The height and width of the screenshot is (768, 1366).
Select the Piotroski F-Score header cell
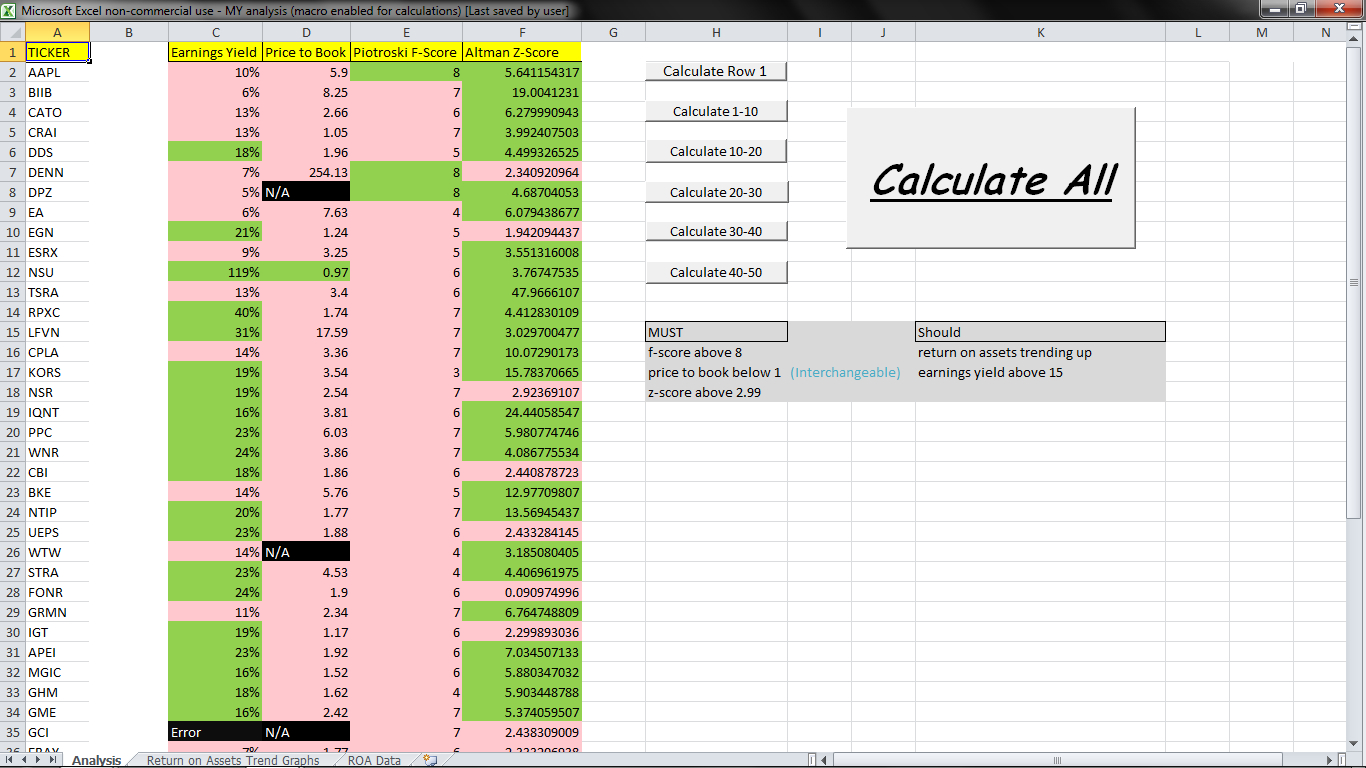tap(406, 52)
